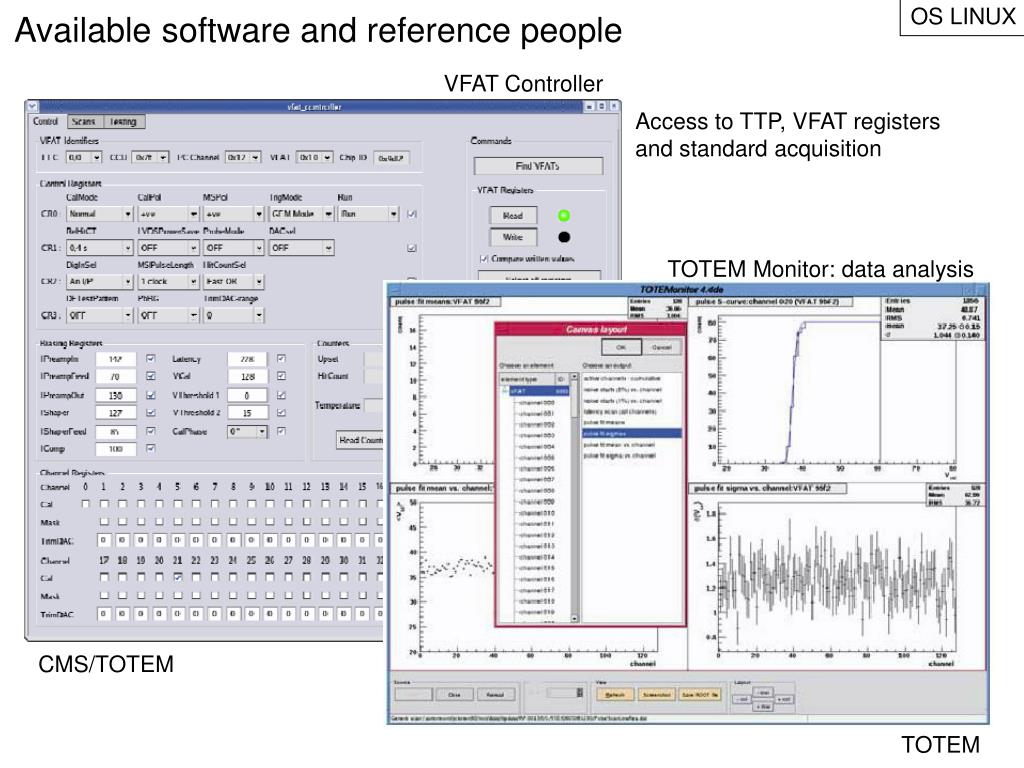Check the Mask checkbox for channel 5

pyautogui.click(x=178, y=522)
